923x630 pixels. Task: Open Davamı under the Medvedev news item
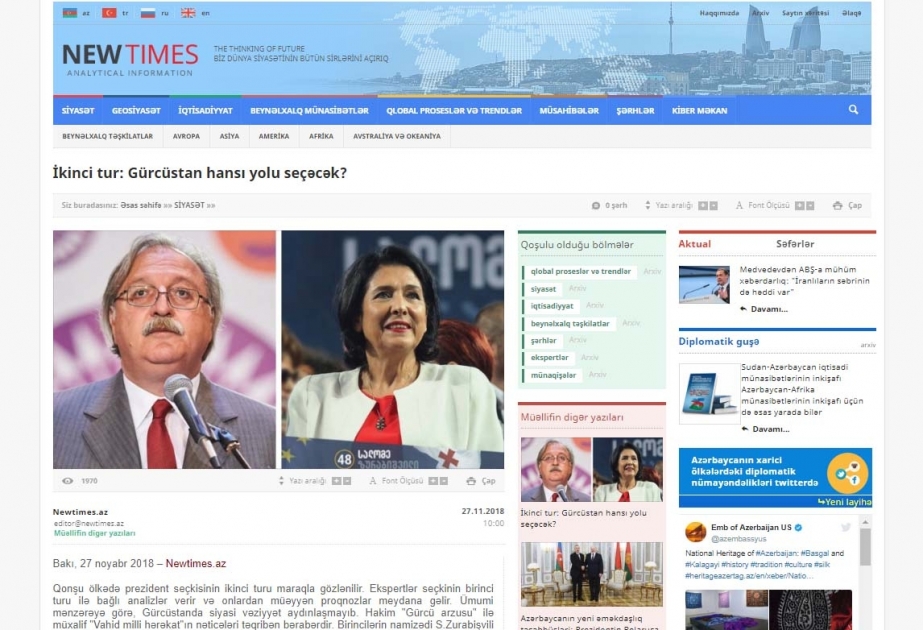769,309
